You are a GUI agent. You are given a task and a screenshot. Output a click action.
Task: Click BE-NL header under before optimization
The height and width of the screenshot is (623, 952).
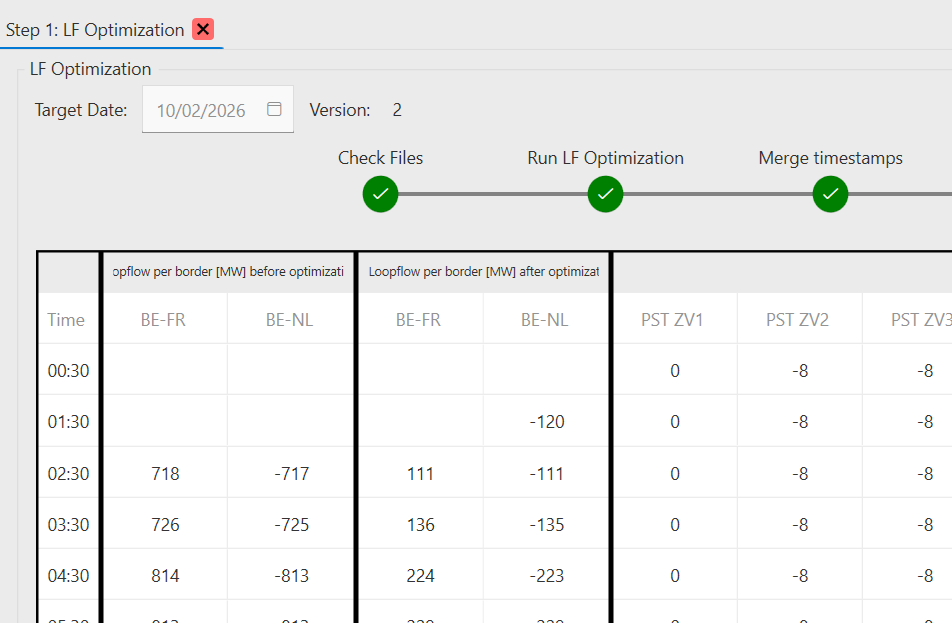[x=290, y=320]
